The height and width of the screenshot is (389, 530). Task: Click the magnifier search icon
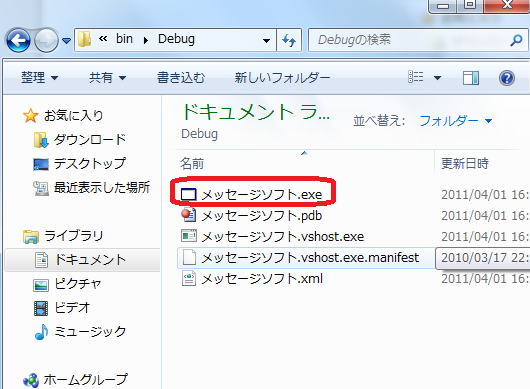(516, 40)
